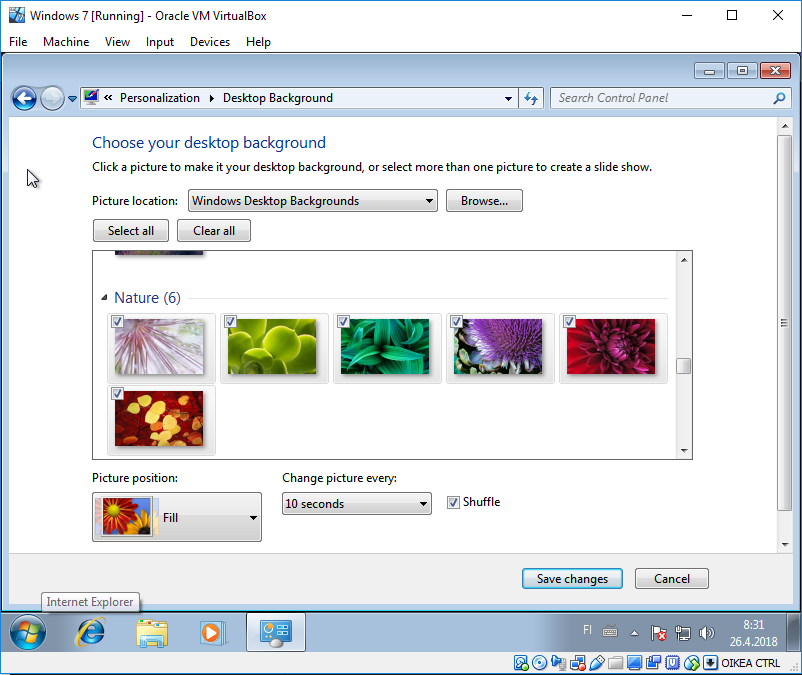The image size is (802, 675).
Task: Select the red dahlia wallpaper thumbnail
Action: click(x=611, y=347)
